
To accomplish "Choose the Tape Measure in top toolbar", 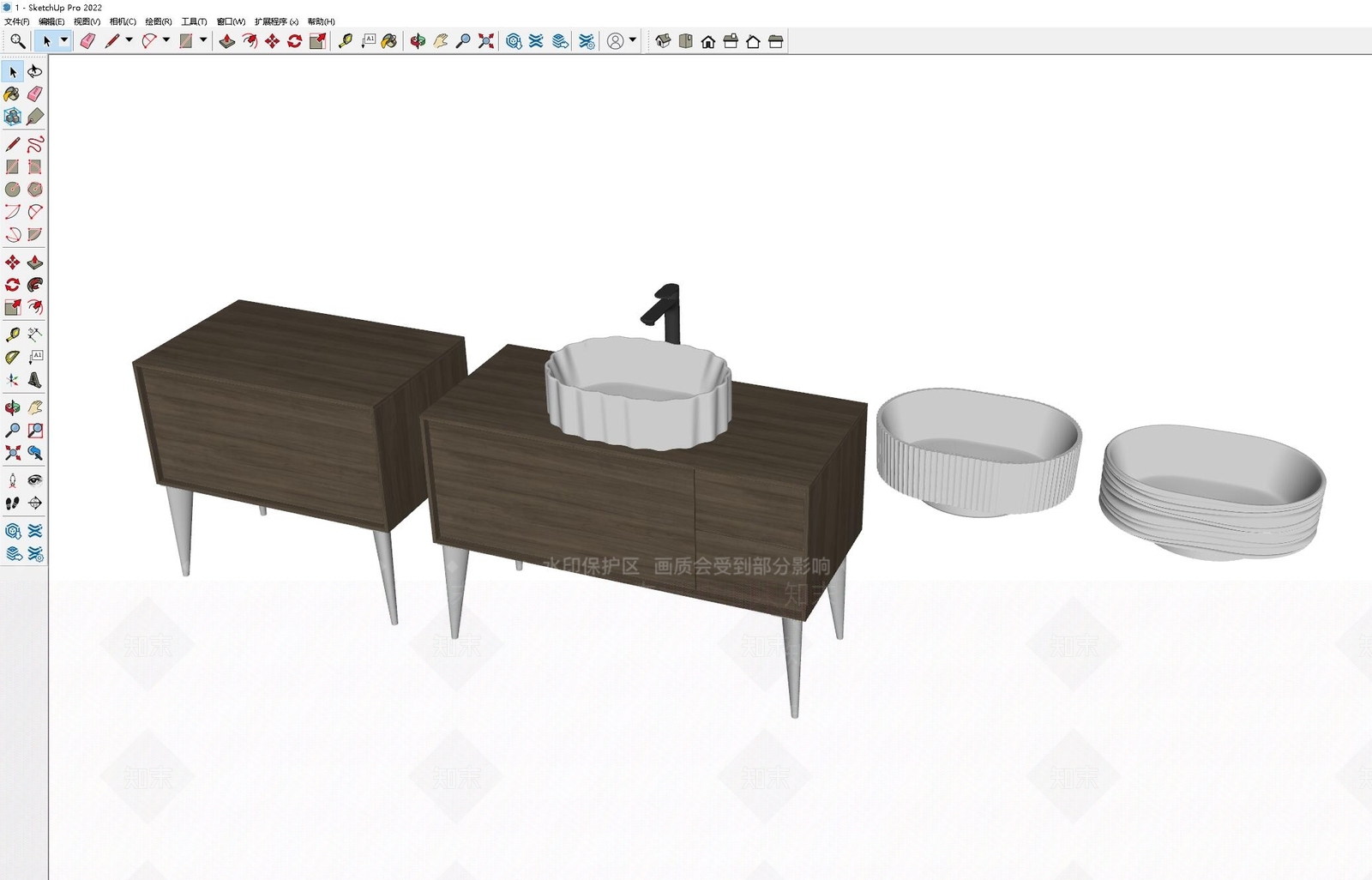I will click(x=345, y=41).
